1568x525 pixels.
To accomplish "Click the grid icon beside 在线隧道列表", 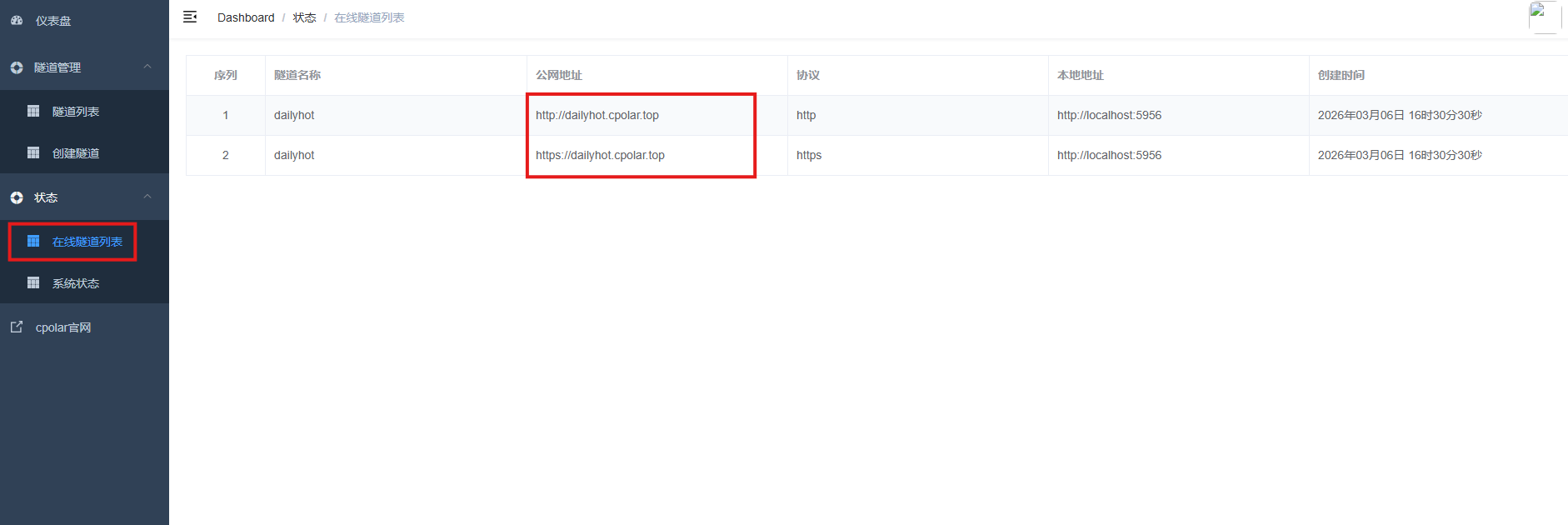I will point(33,241).
